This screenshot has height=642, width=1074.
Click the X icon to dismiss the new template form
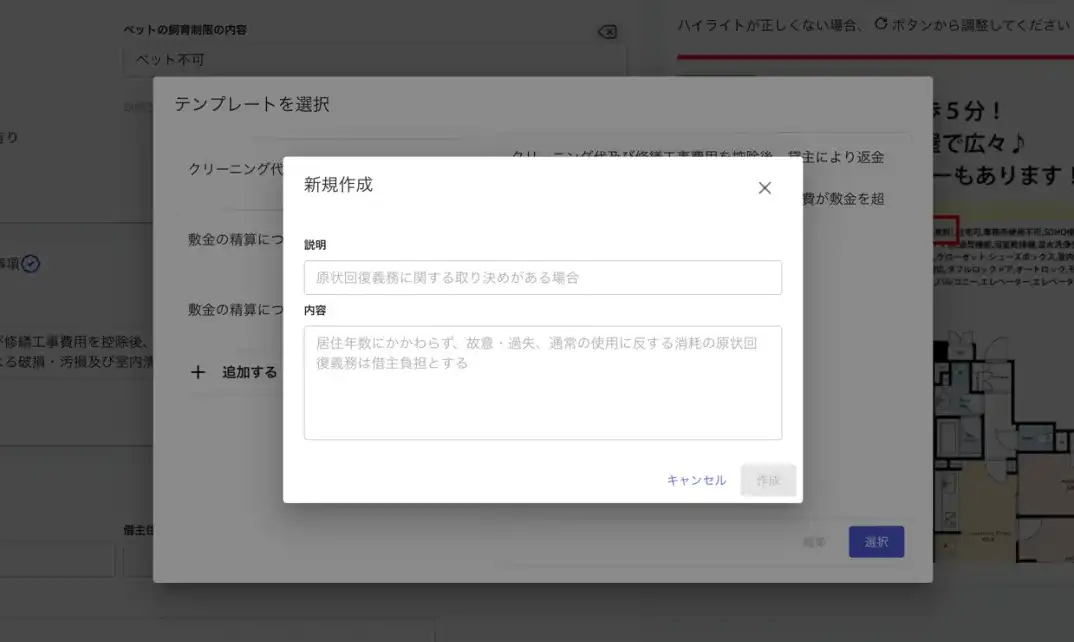(765, 187)
